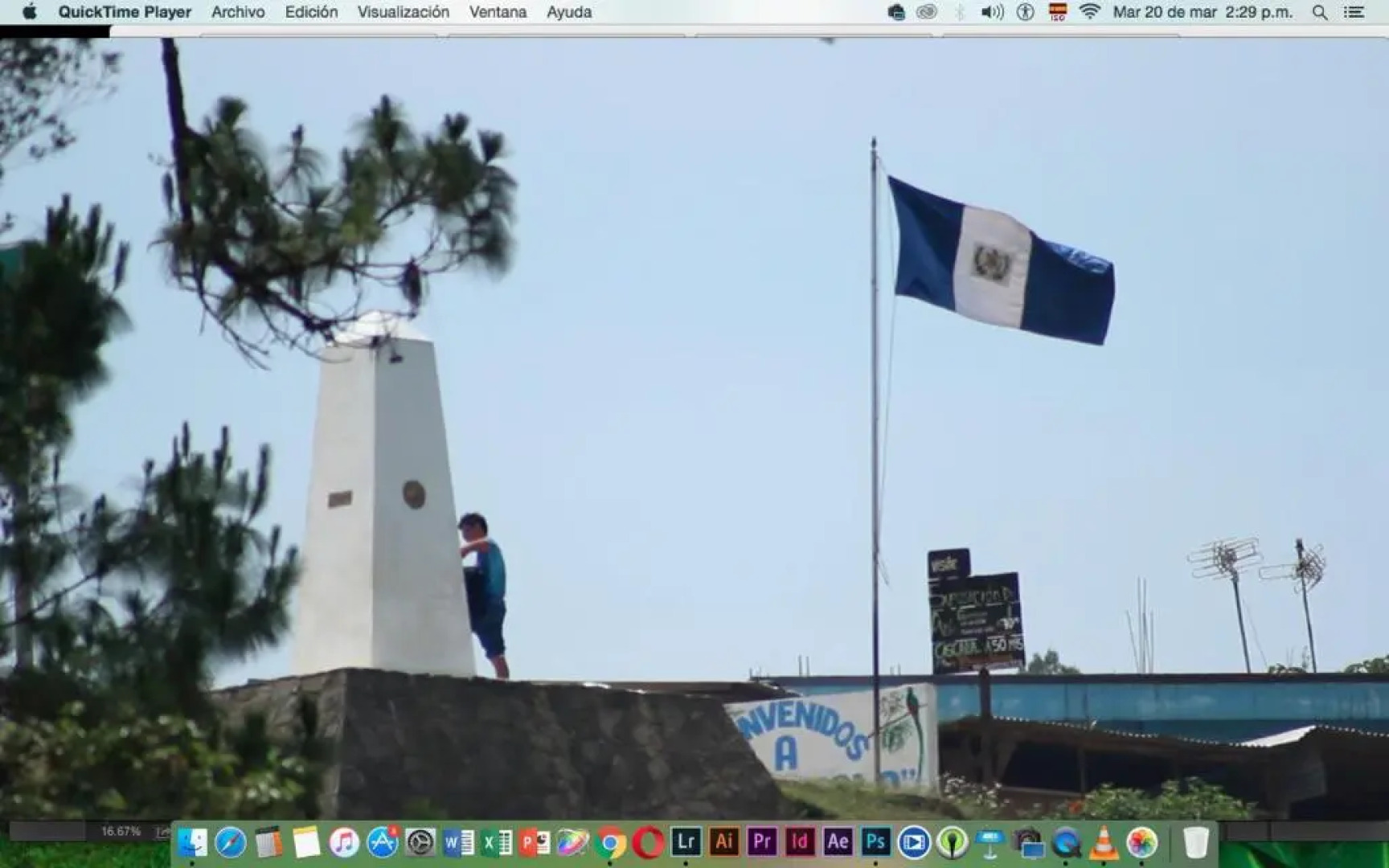The image size is (1389, 868).
Task: Open the volume control in the menu bar
Action: point(992,12)
